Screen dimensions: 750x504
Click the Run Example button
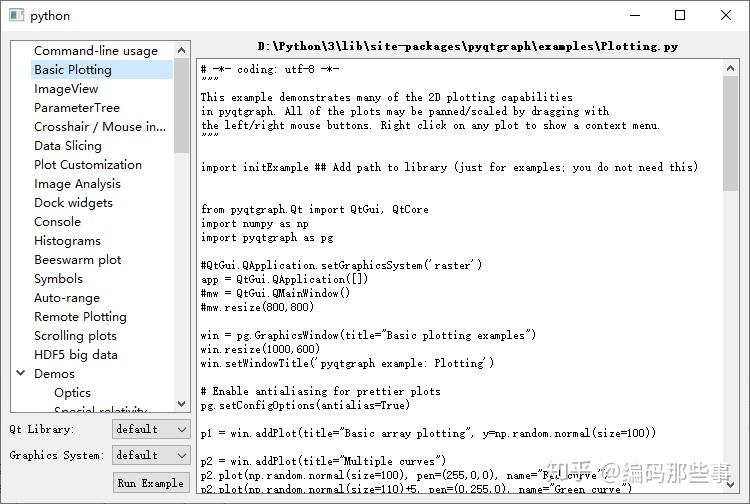click(x=151, y=483)
